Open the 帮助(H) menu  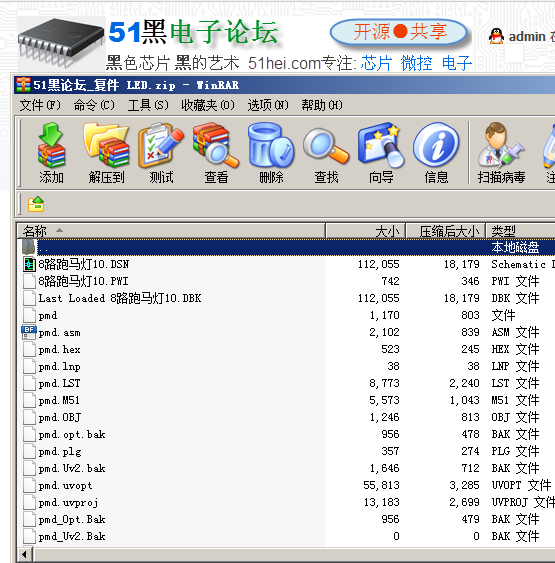322,105
